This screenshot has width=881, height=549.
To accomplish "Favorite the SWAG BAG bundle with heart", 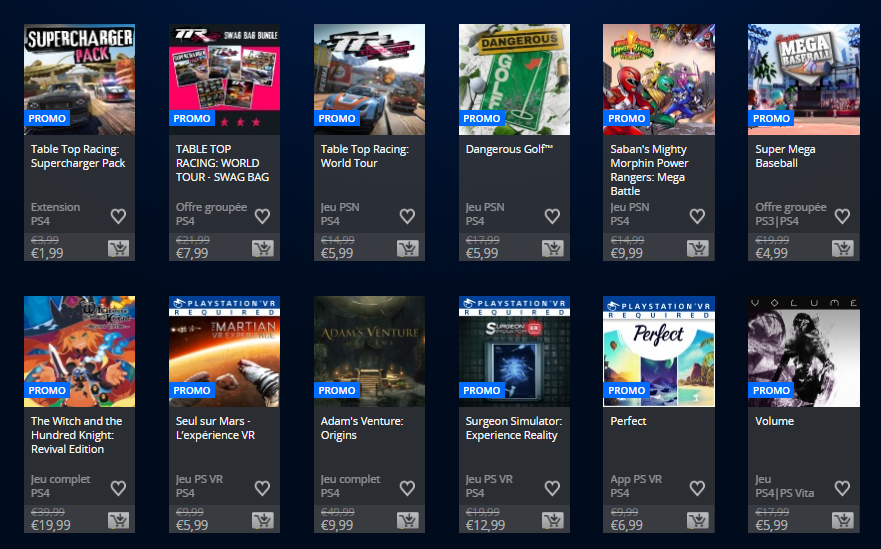I will [262, 216].
